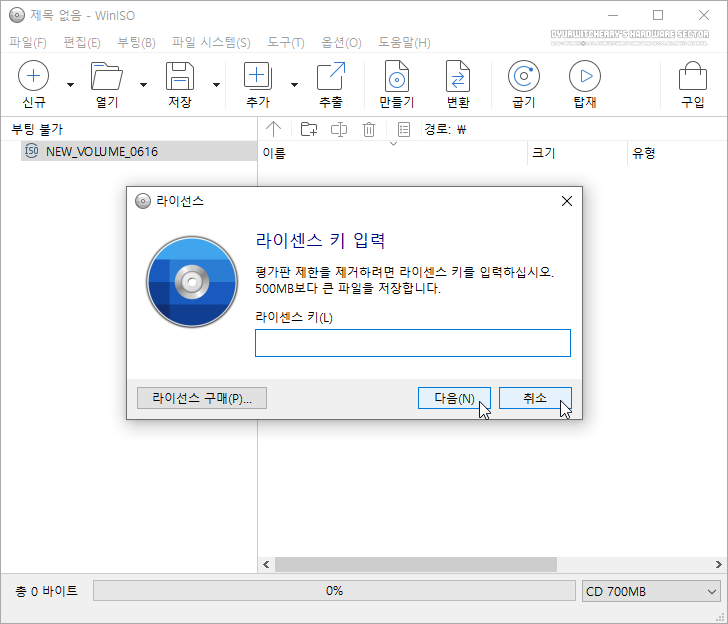Click the 라이선스 구매(P)... button
The width and height of the screenshot is (728, 624).
(202, 398)
